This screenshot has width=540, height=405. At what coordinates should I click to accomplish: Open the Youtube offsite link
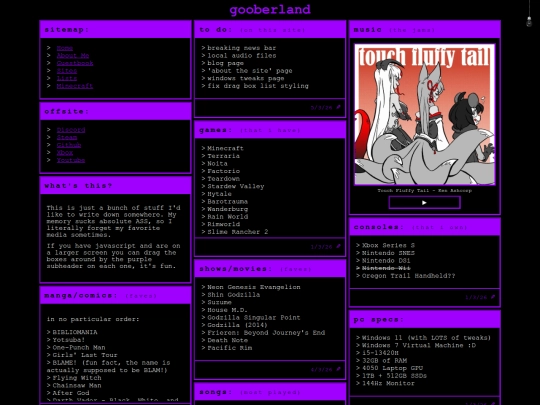pos(71,160)
